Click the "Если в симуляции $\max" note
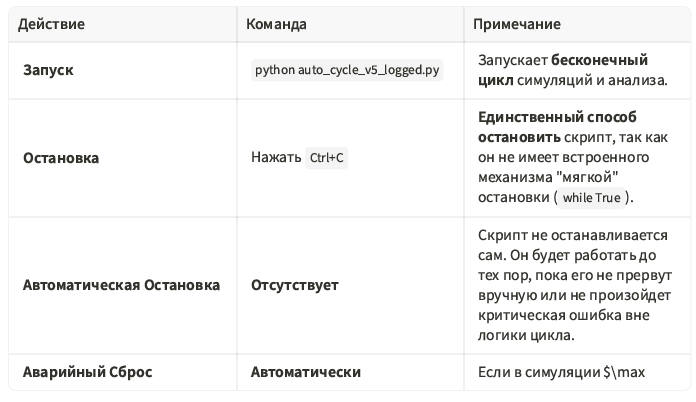Screen dimensions: 696x402 pos(561,373)
